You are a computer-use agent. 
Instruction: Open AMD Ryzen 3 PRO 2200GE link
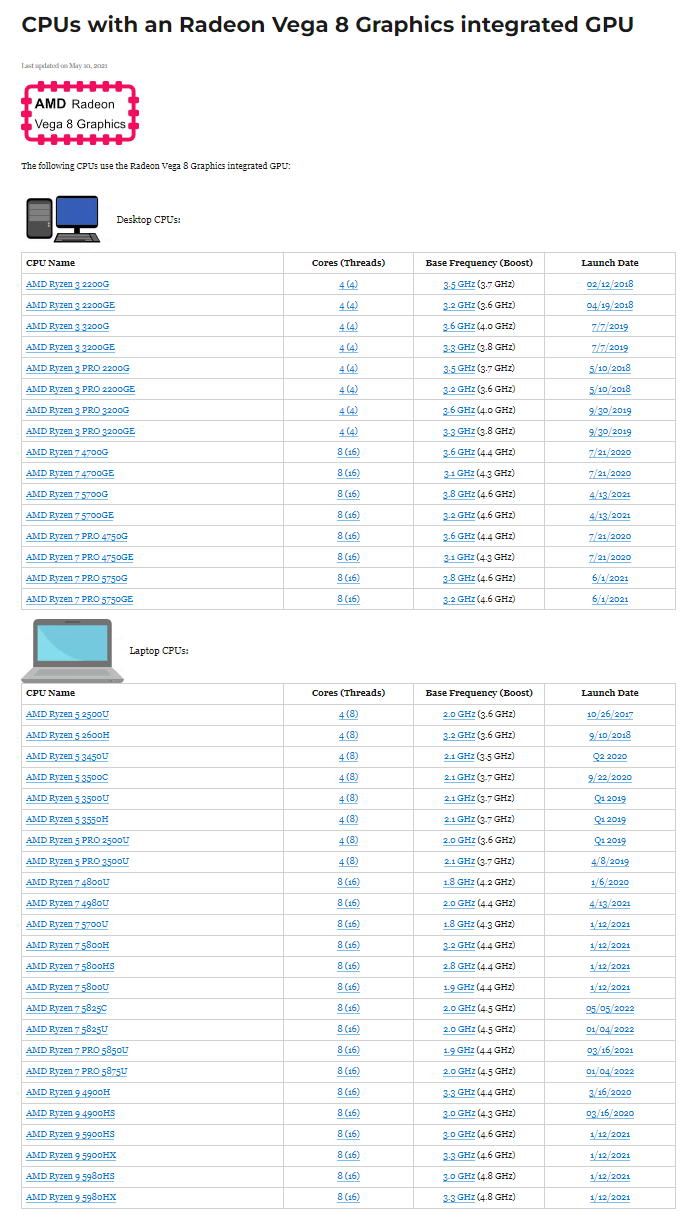(80, 390)
